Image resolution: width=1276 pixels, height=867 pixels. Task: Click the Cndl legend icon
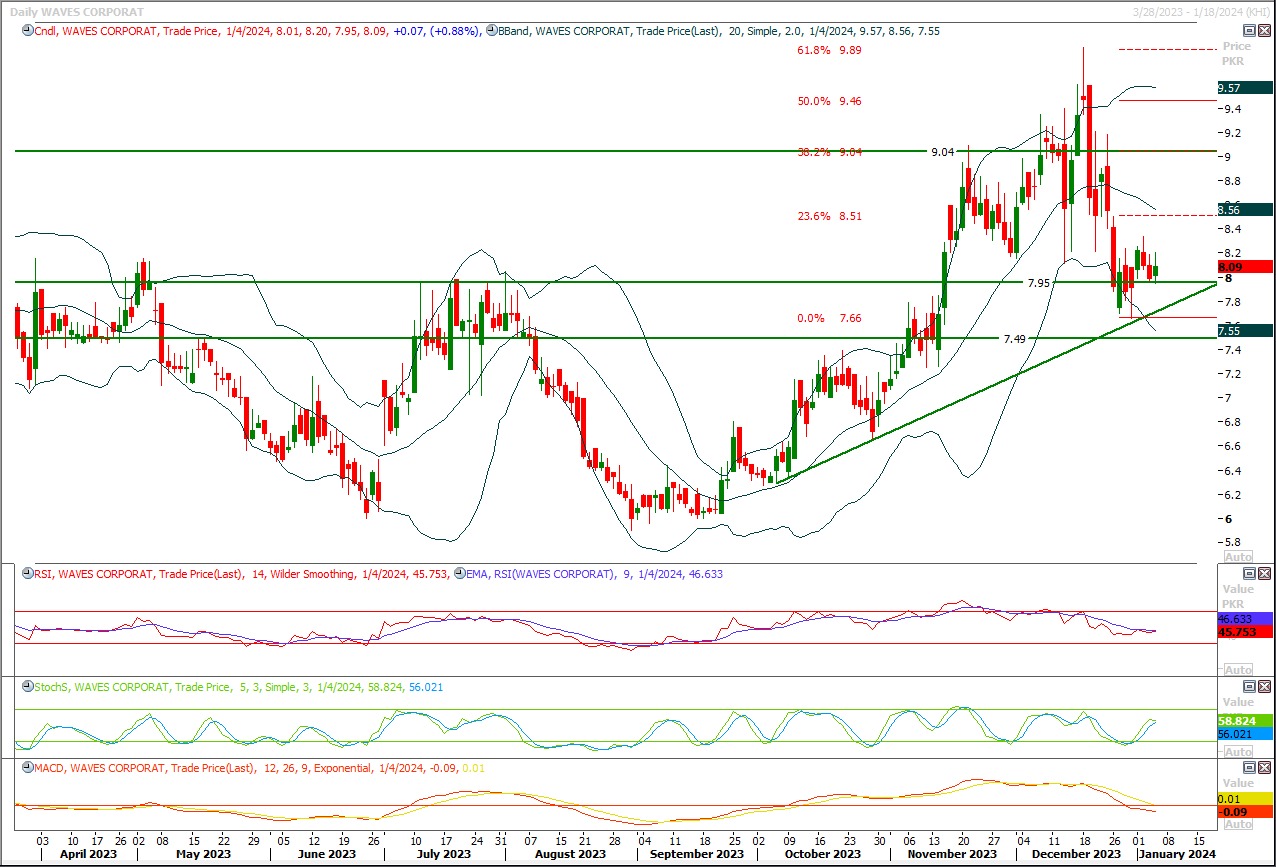[26, 31]
